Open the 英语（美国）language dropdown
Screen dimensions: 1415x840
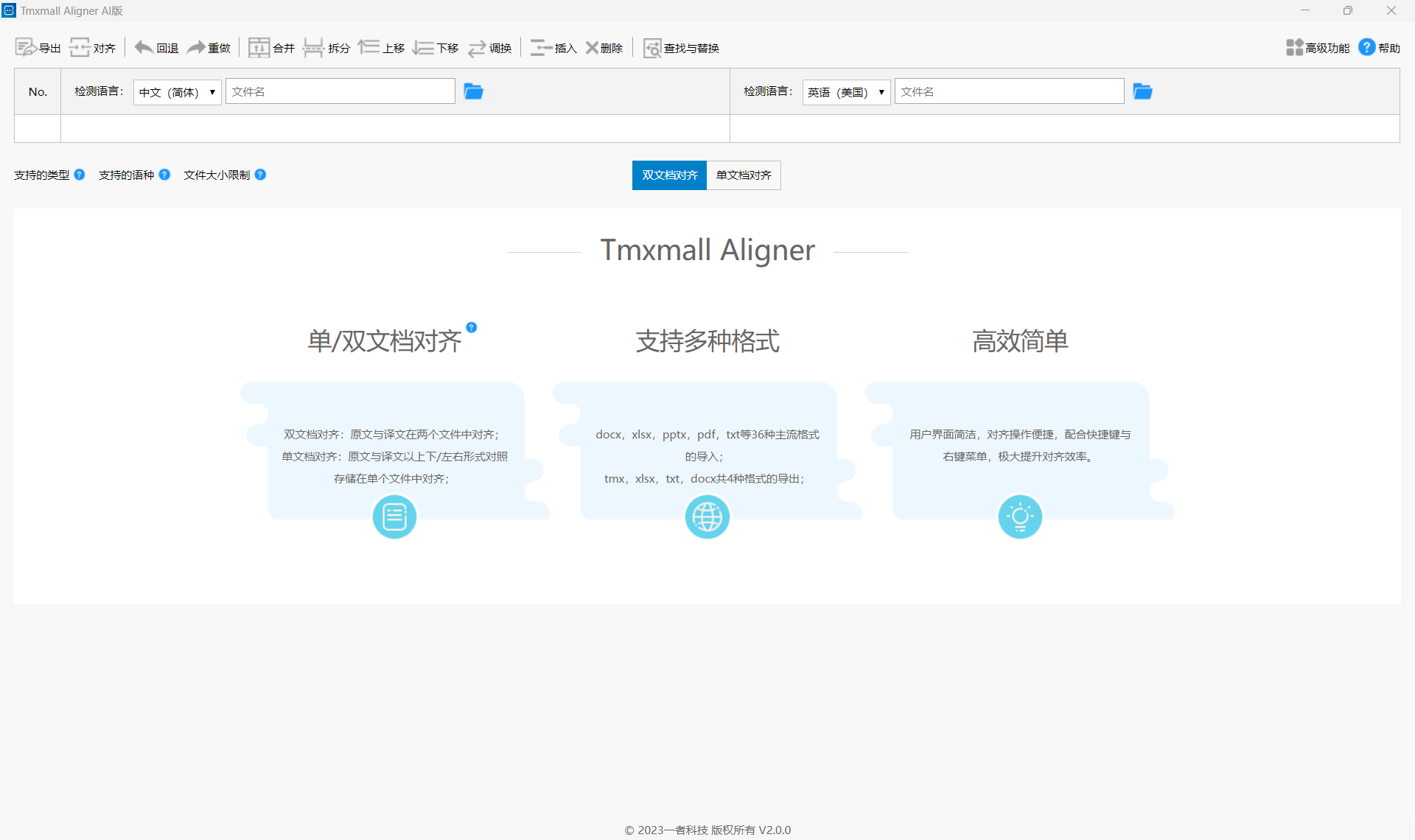845,91
